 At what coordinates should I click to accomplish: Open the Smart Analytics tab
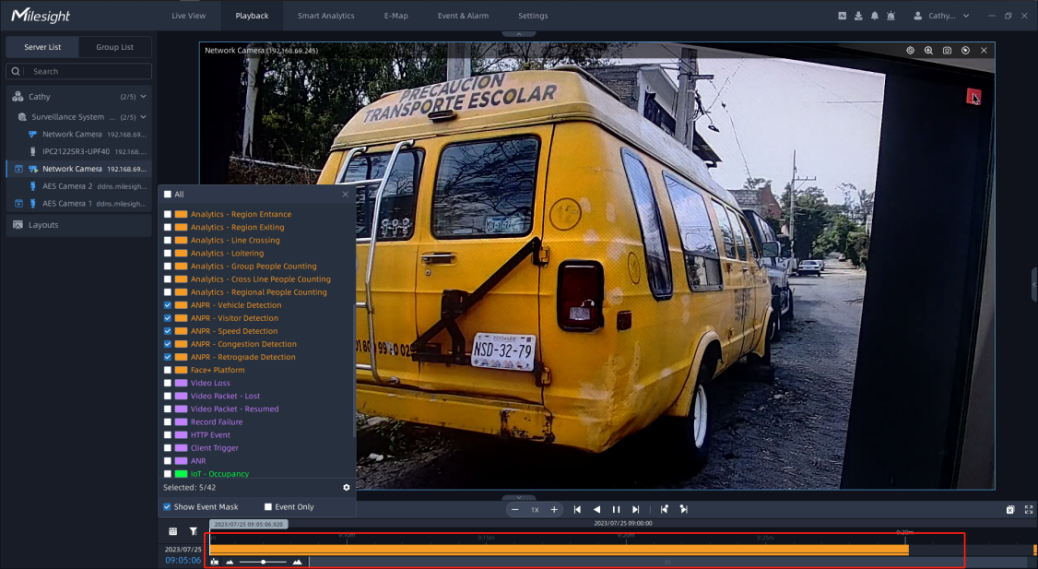[x=326, y=16]
